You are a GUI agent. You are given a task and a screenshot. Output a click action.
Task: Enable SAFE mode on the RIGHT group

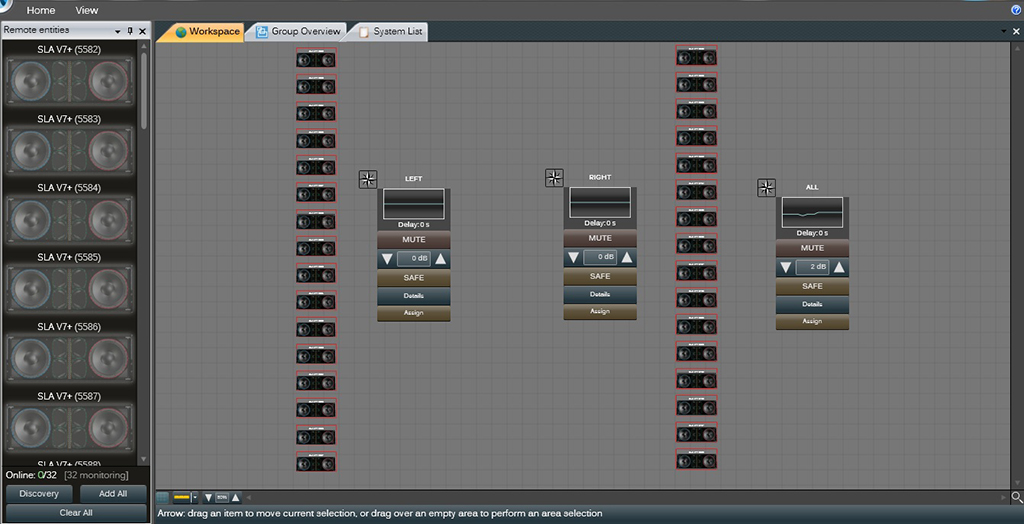(600, 277)
